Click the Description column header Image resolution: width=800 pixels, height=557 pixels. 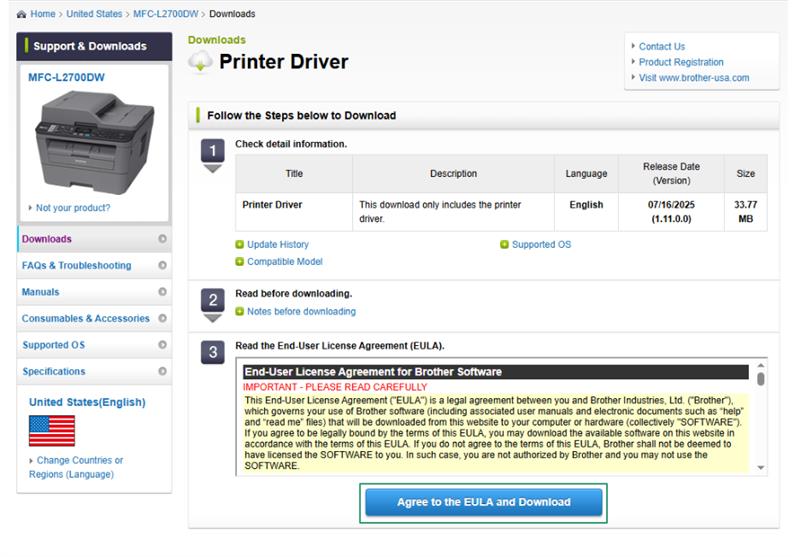click(454, 174)
